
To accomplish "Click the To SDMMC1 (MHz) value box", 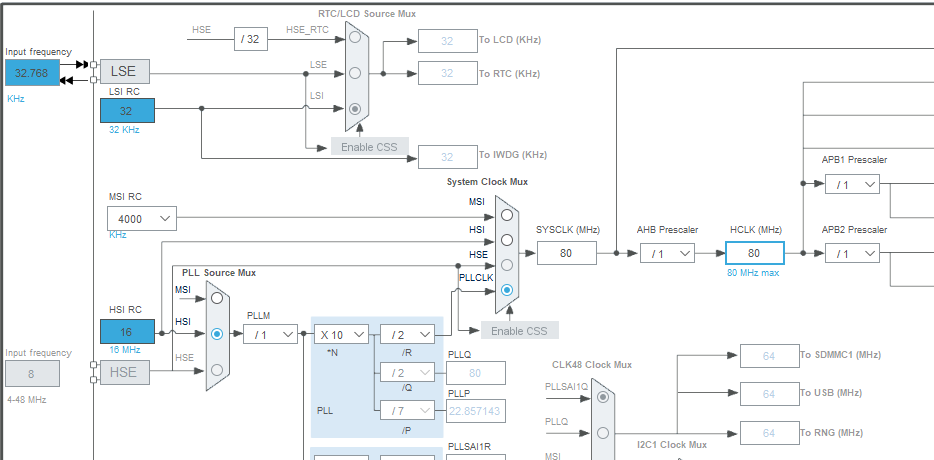I will tap(770, 356).
